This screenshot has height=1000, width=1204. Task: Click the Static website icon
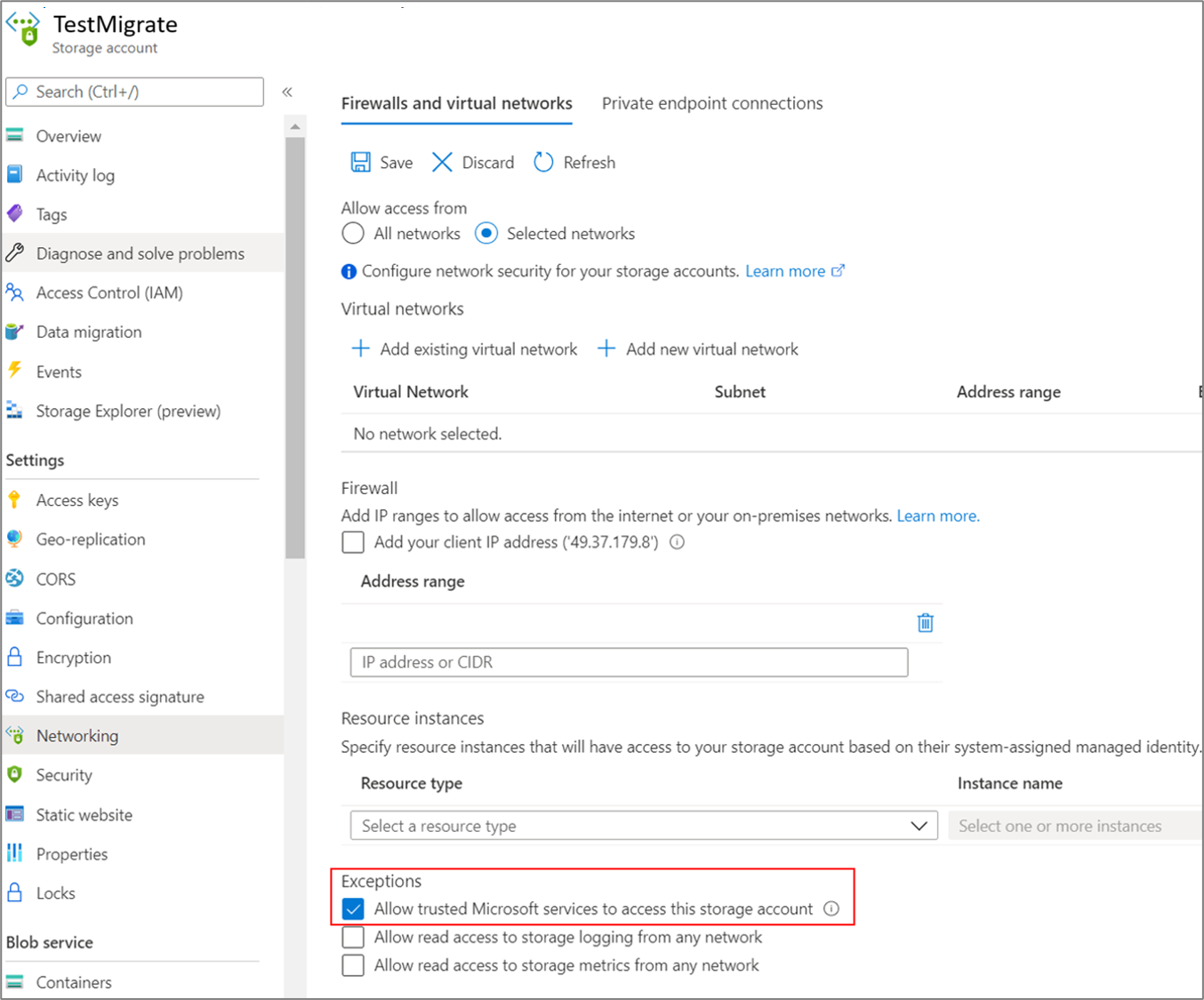(15, 814)
